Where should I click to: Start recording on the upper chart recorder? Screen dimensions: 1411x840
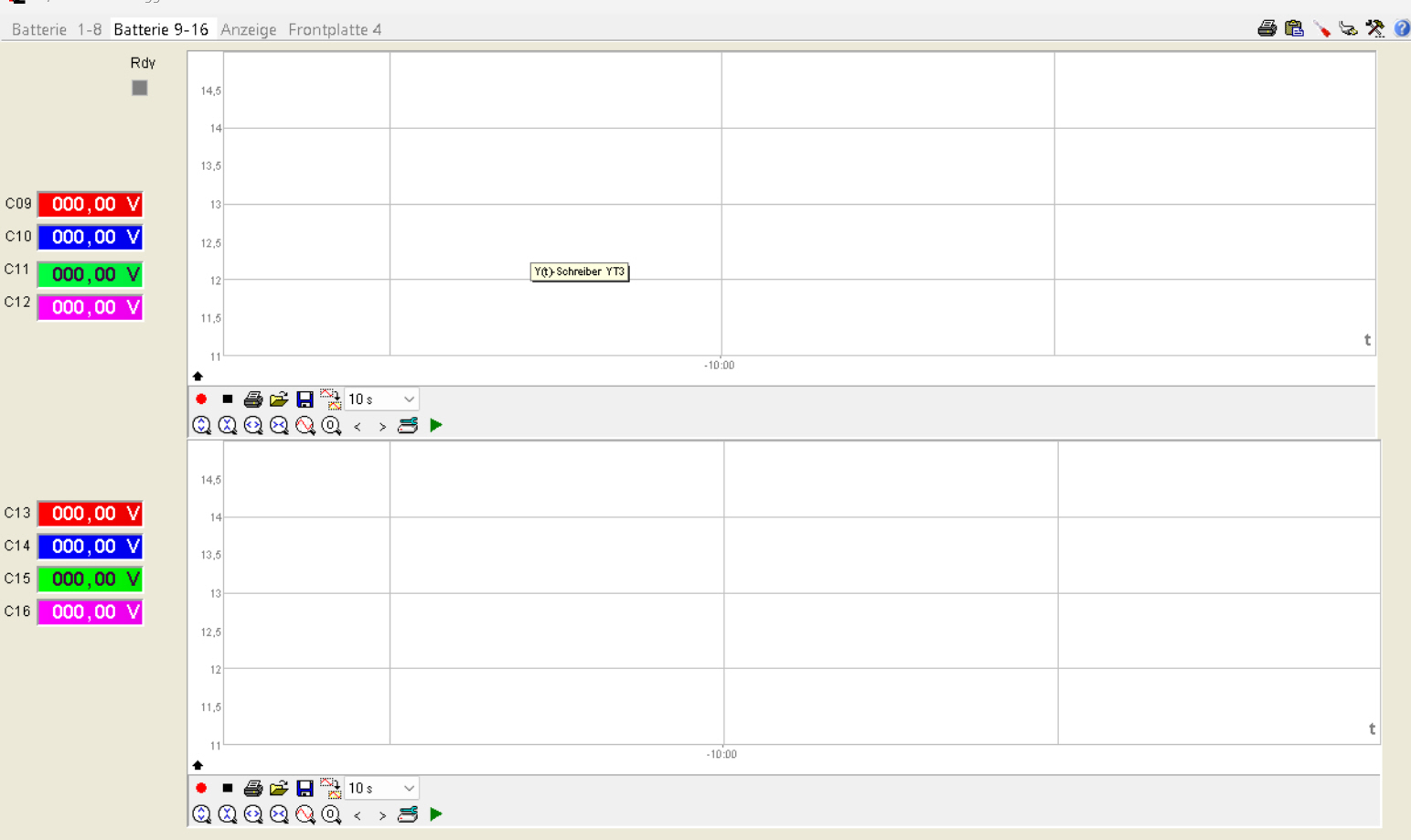201,399
